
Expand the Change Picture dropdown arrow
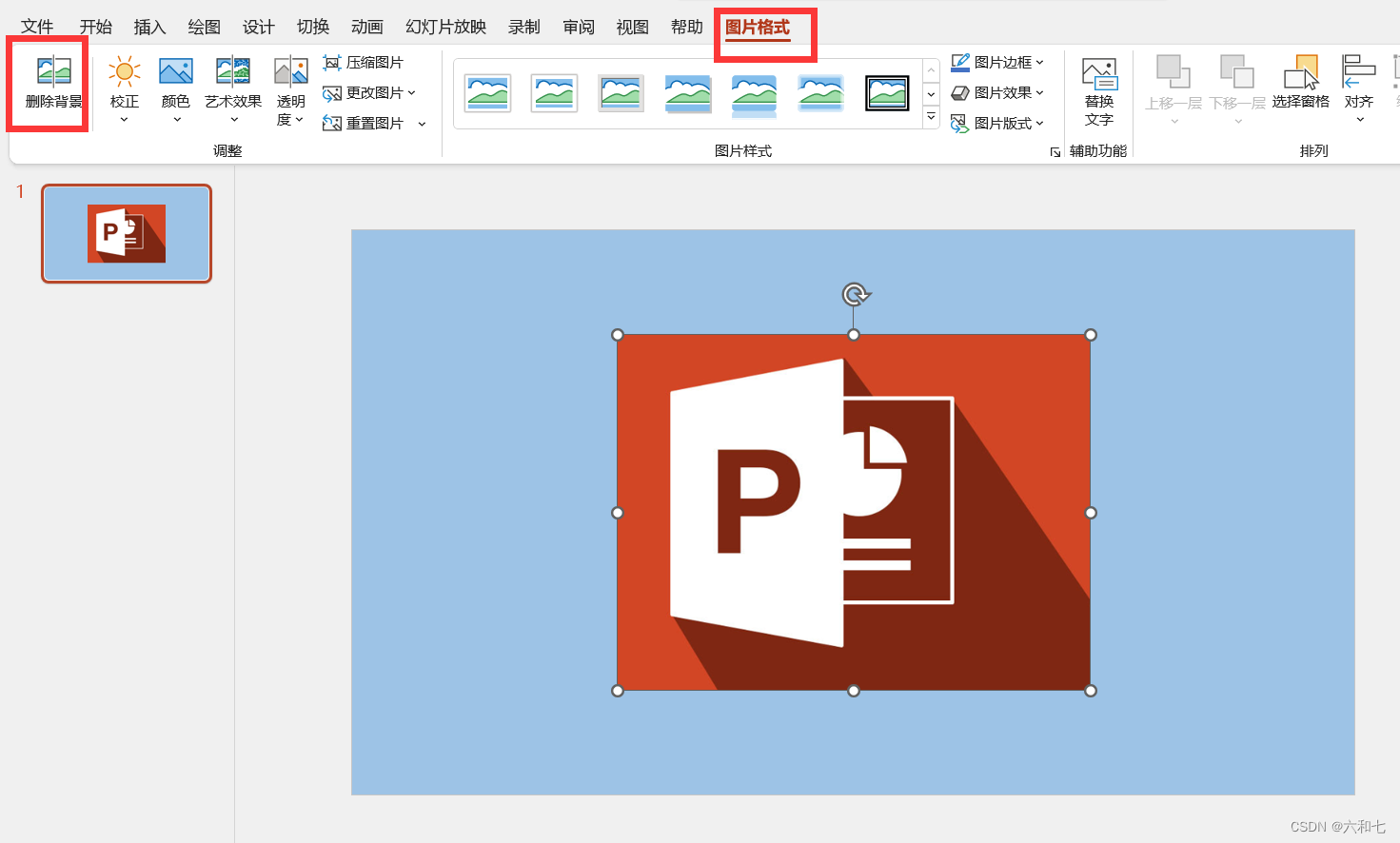(x=411, y=93)
